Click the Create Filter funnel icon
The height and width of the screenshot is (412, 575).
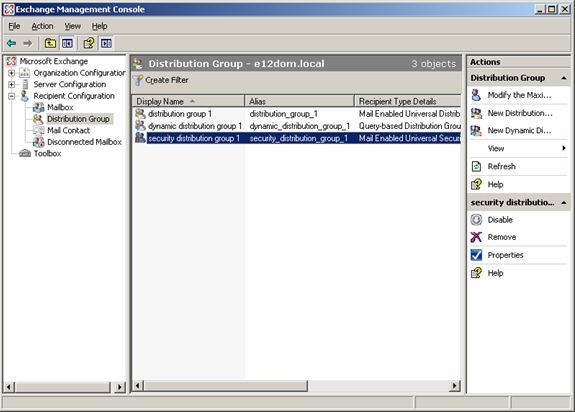(x=138, y=80)
